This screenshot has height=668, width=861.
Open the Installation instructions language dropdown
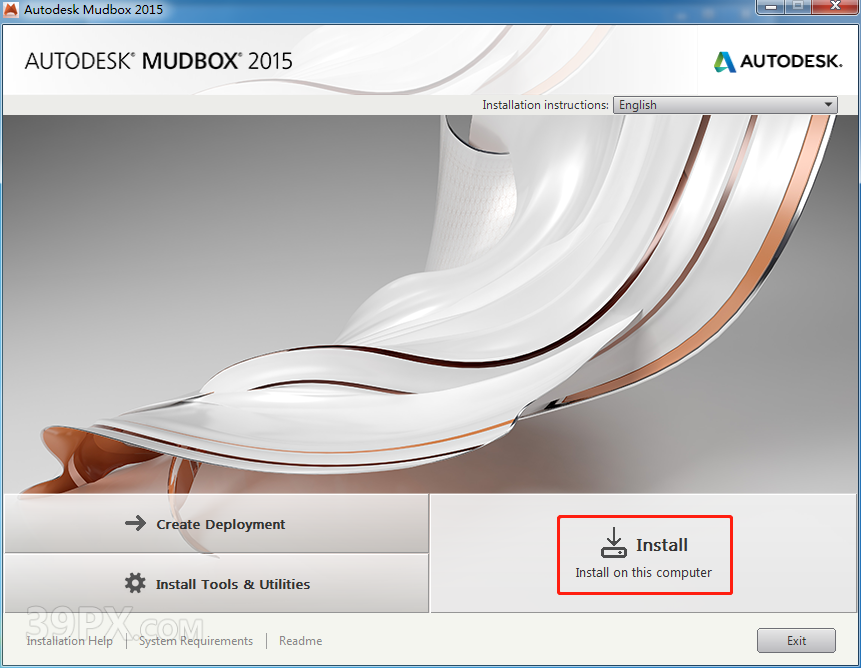click(x=724, y=104)
